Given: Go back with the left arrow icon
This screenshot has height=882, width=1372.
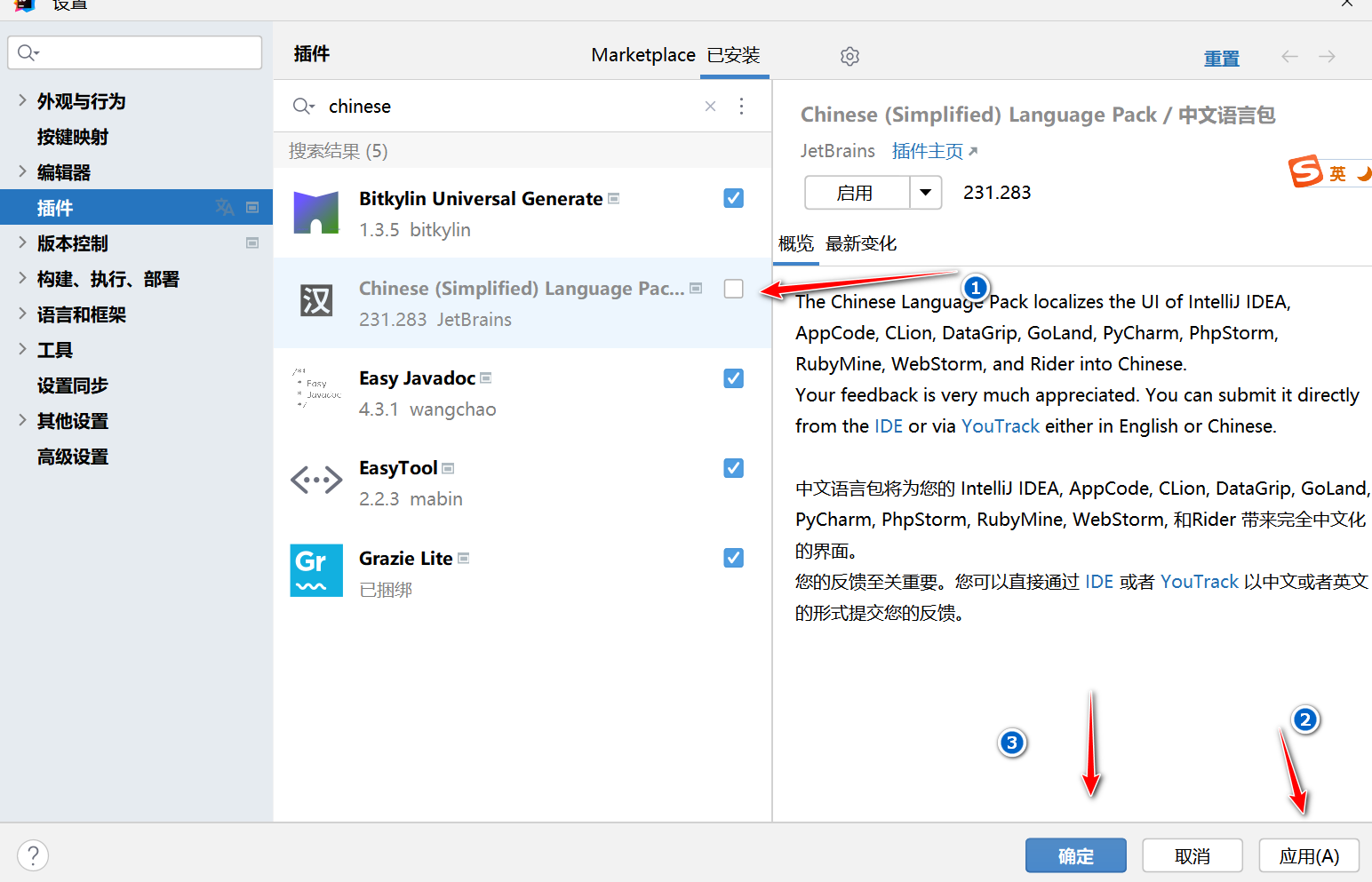Looking at the screenshot, I should click(x=1289, y=56).
